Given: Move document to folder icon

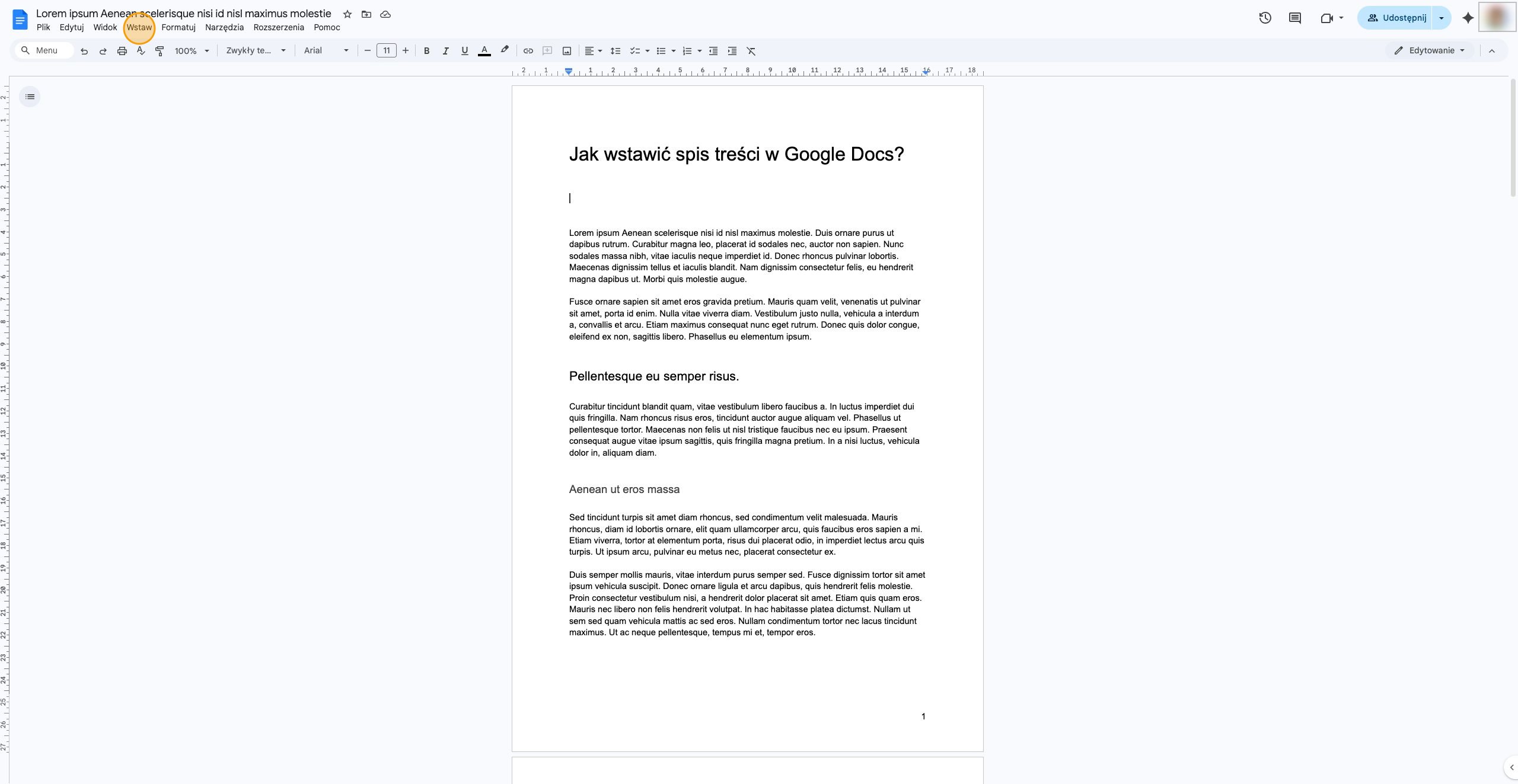Looking at the screenshot, I should [x=366, y=14].
